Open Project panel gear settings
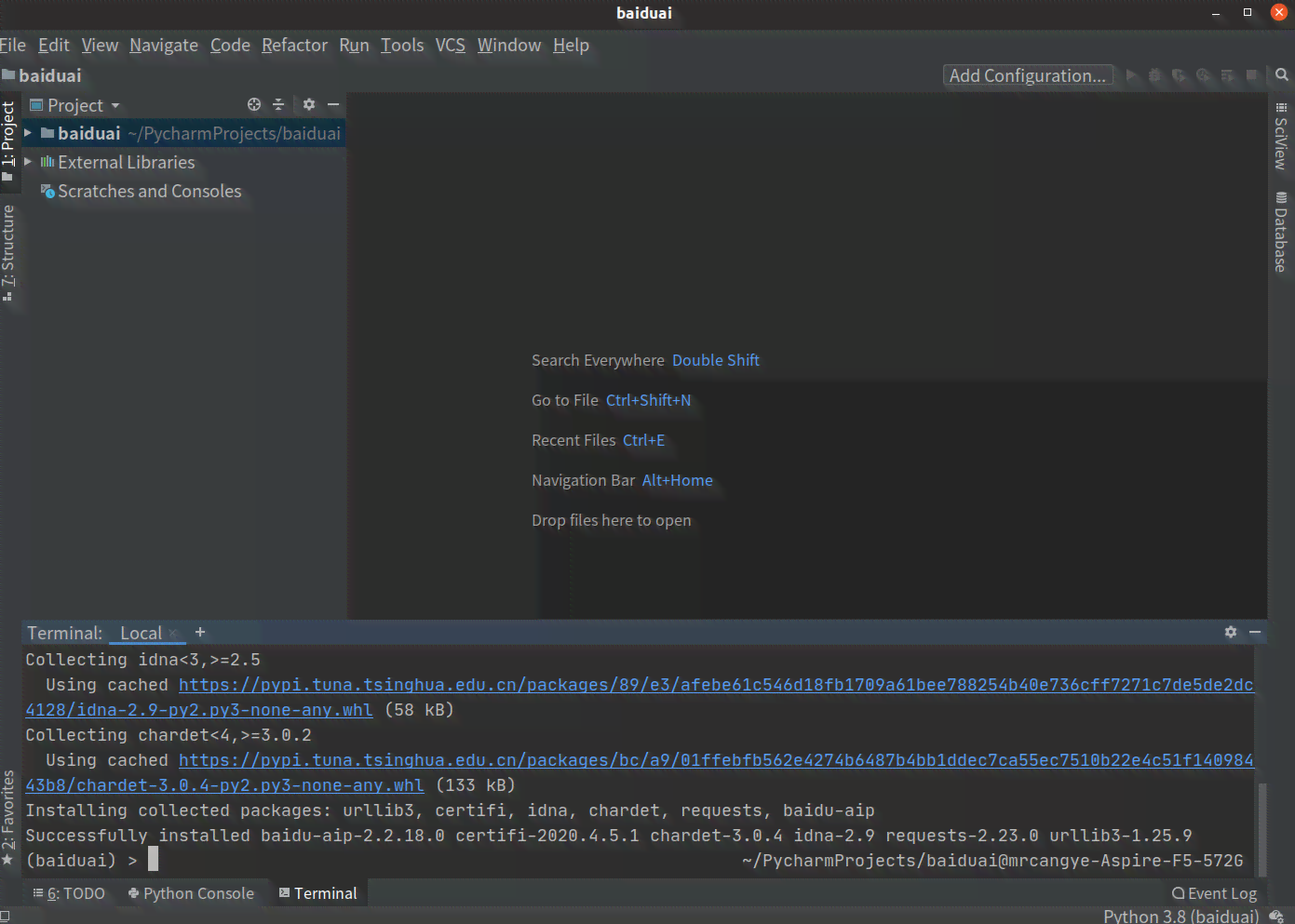Image resolution: width=1295 pixels, height=924 pixels. tap(309, 104)
